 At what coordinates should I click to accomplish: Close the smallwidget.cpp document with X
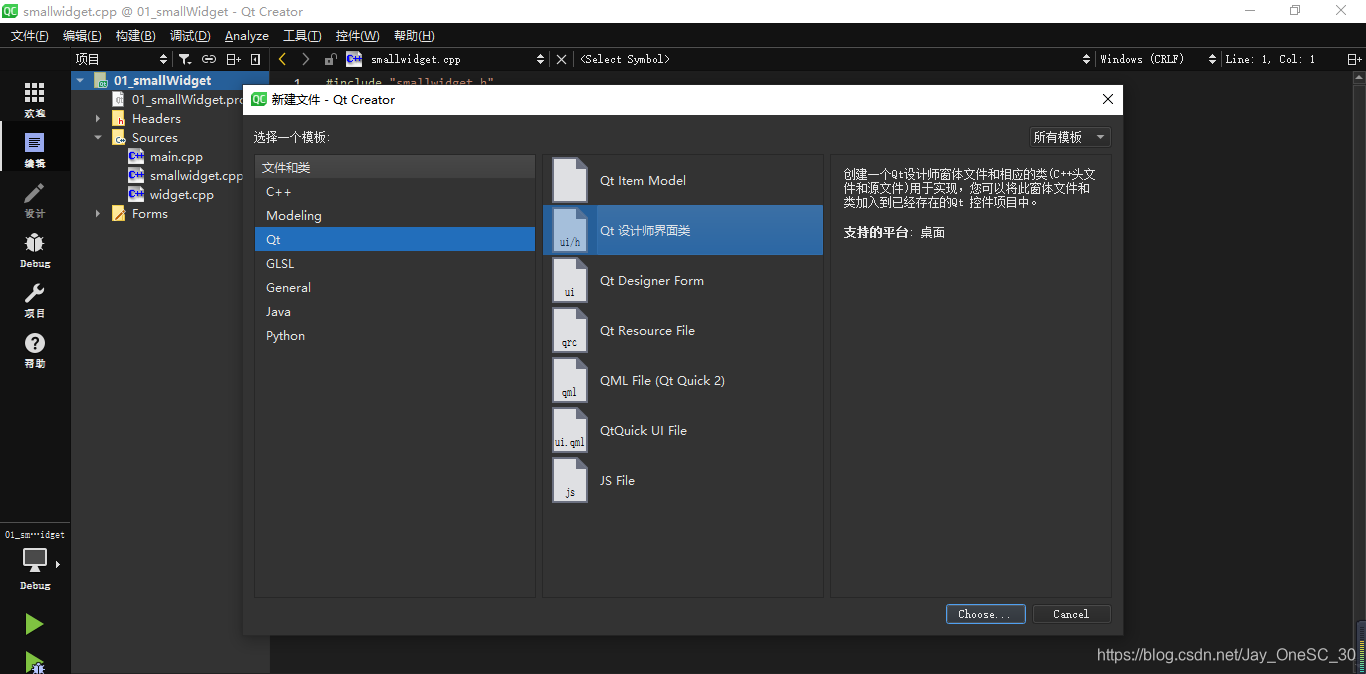(x=561, y=59)
